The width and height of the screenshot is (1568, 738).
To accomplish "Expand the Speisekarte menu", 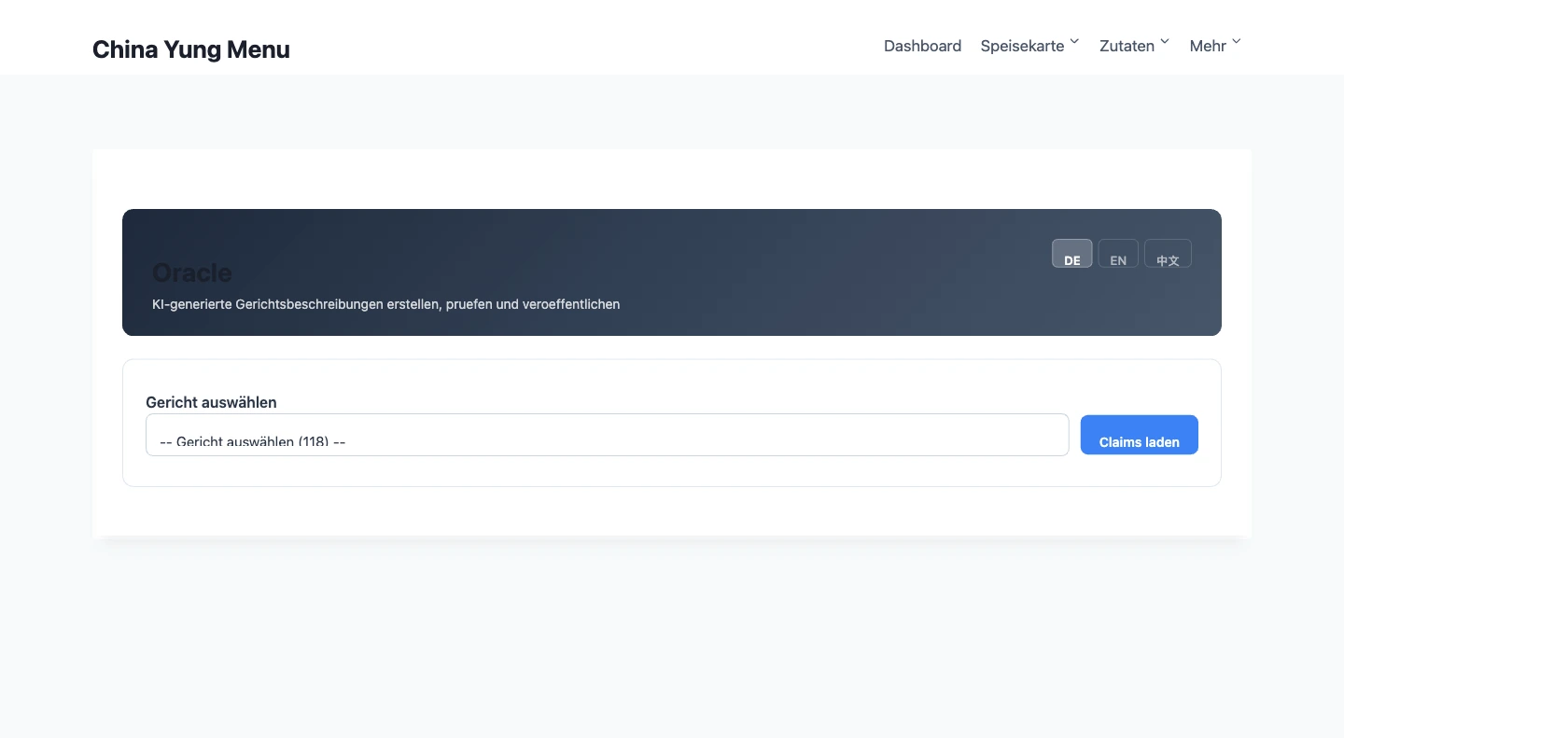I will (x=1029, y=46).
